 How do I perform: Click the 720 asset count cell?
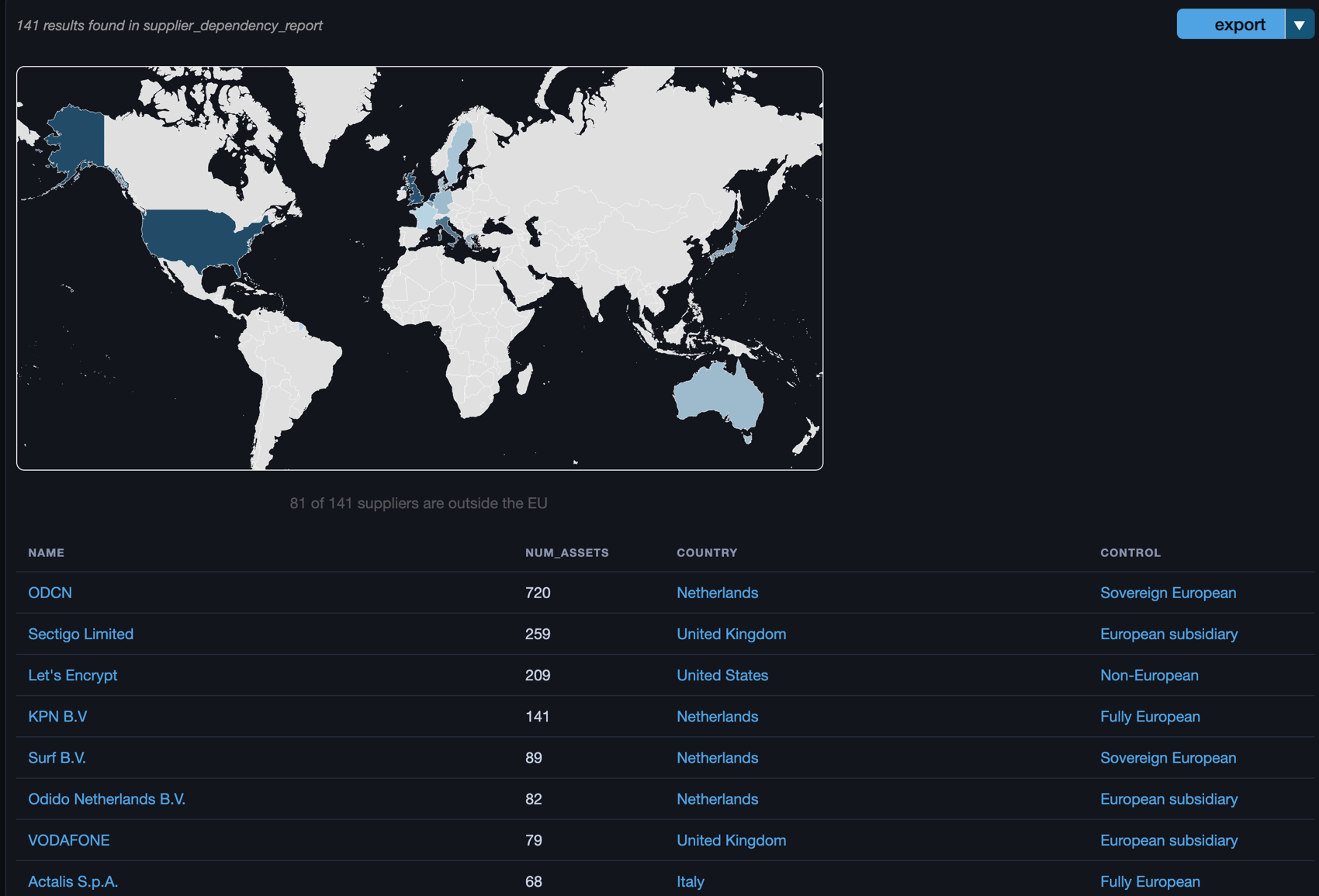pos(538,593)
